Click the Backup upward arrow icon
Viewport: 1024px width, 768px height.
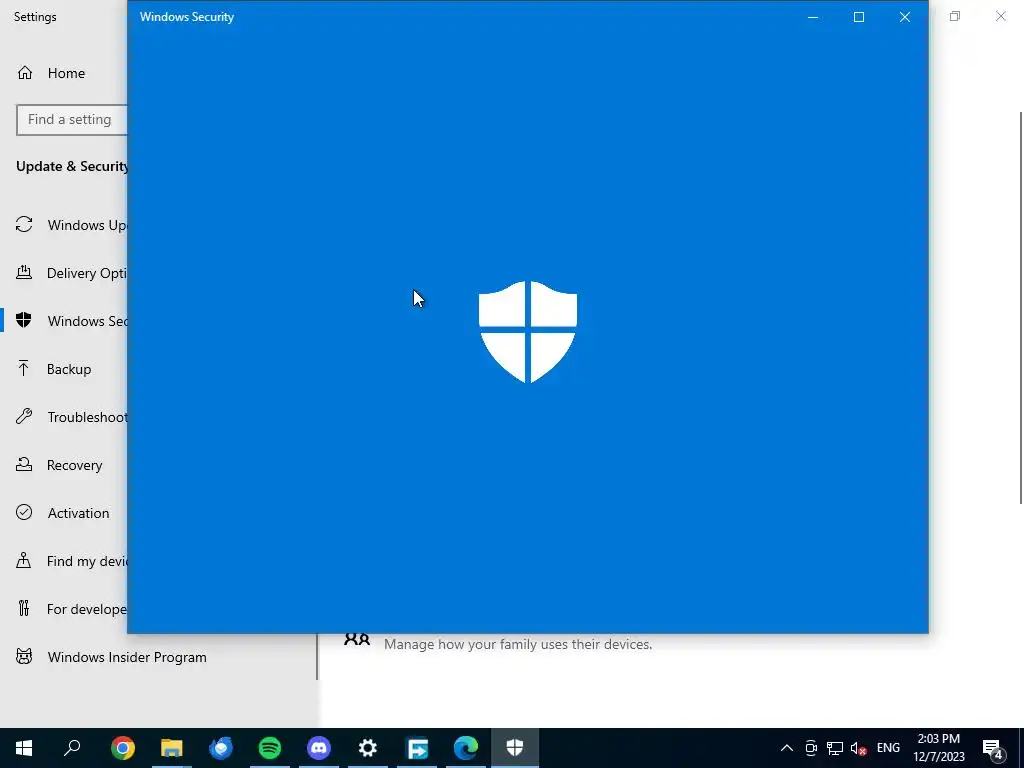(x=24, y=368)
